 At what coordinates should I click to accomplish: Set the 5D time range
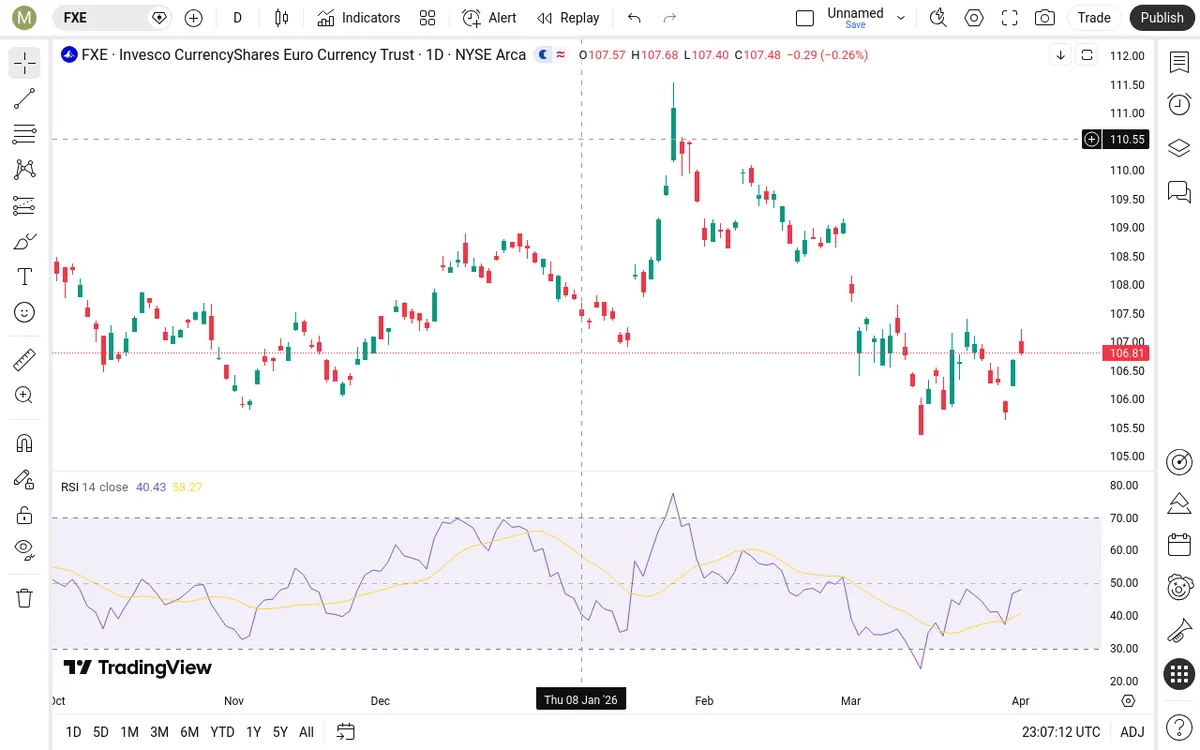[x=101, y=732]
